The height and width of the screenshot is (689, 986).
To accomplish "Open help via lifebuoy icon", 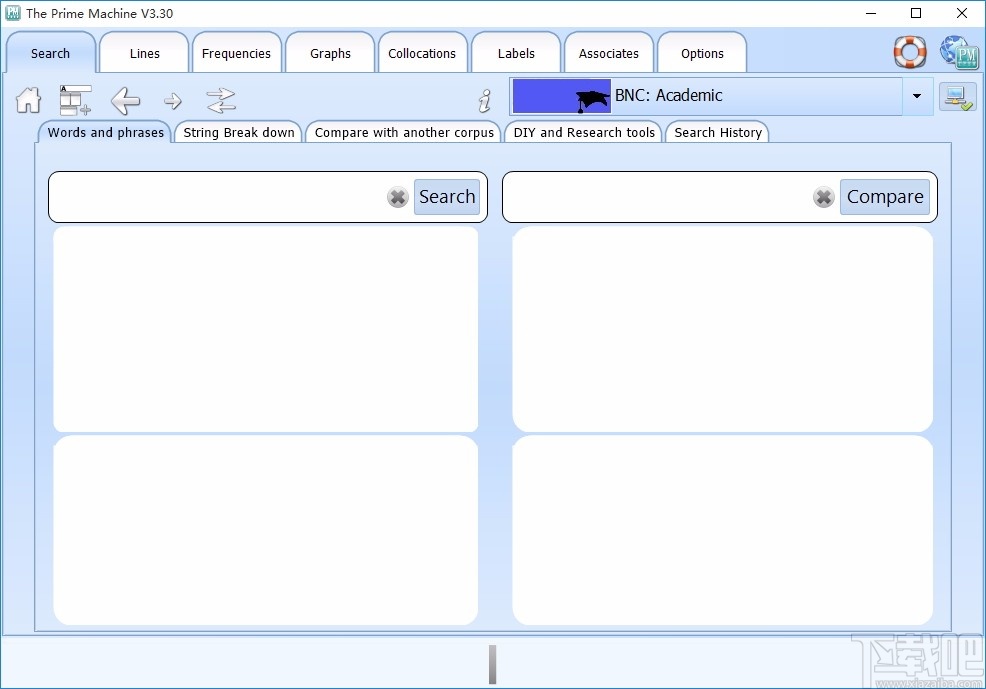I will (910, 52).
